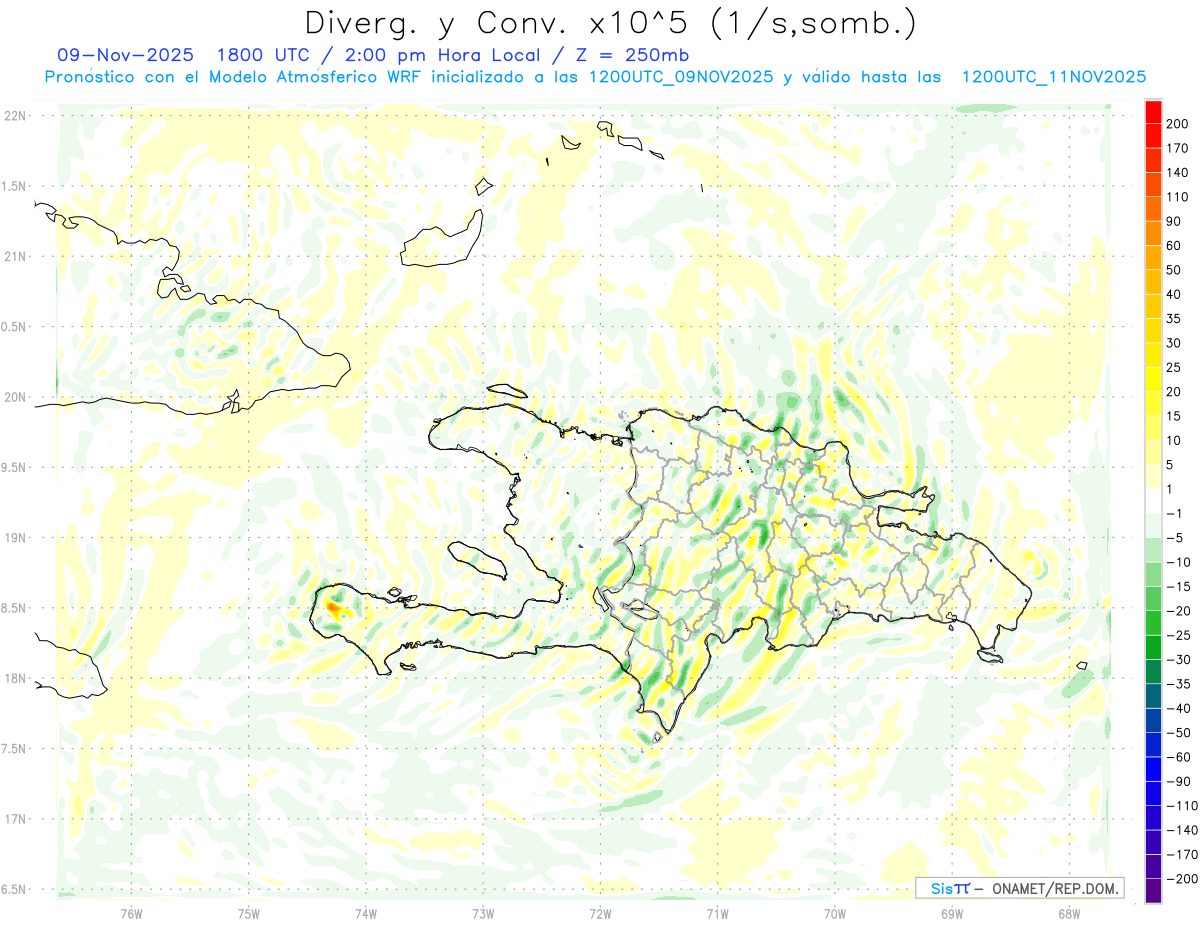Click the '72W' longitude label
The width and height of the screenshot is (1200, 927).
click(x=600, y=912)
